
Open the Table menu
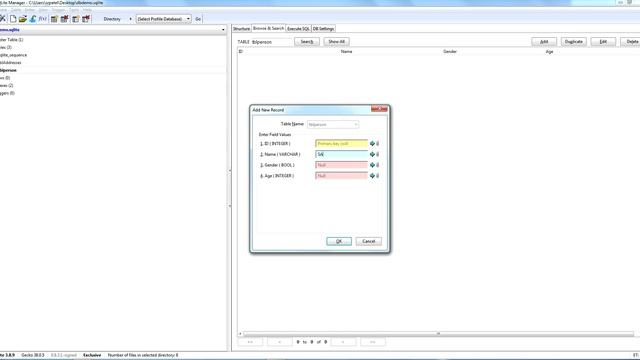pyautogui.click(x=16, y=10)
